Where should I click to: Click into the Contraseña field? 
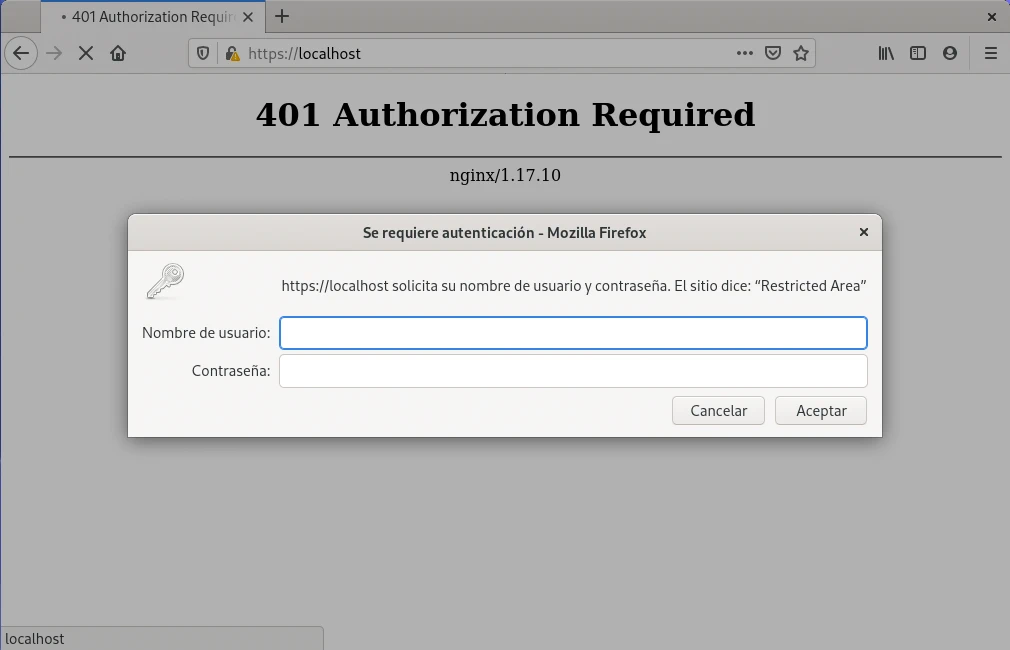[x=573, y=371]
